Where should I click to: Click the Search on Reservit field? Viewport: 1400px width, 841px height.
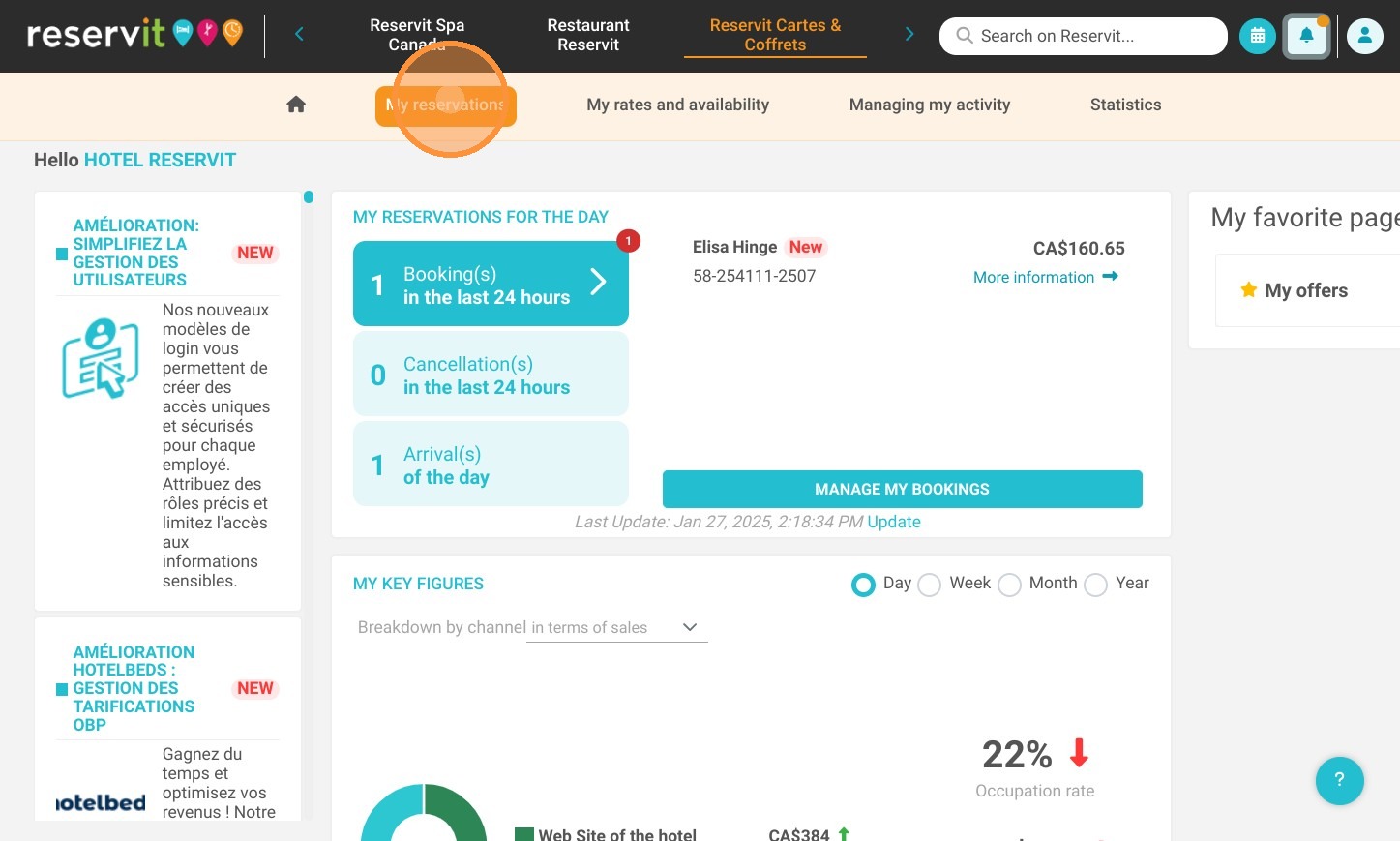point(1084,36)
